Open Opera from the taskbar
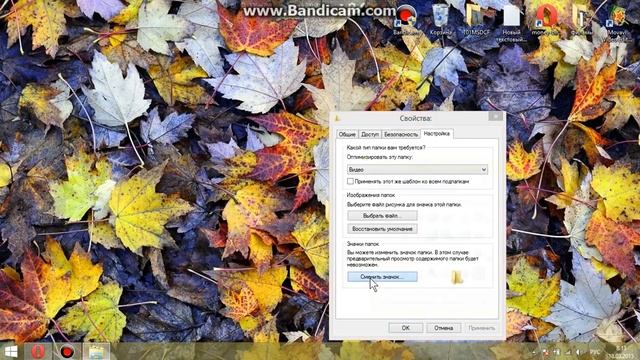The height and width of the screenshot is (360, 640). (x=37, y=352)
